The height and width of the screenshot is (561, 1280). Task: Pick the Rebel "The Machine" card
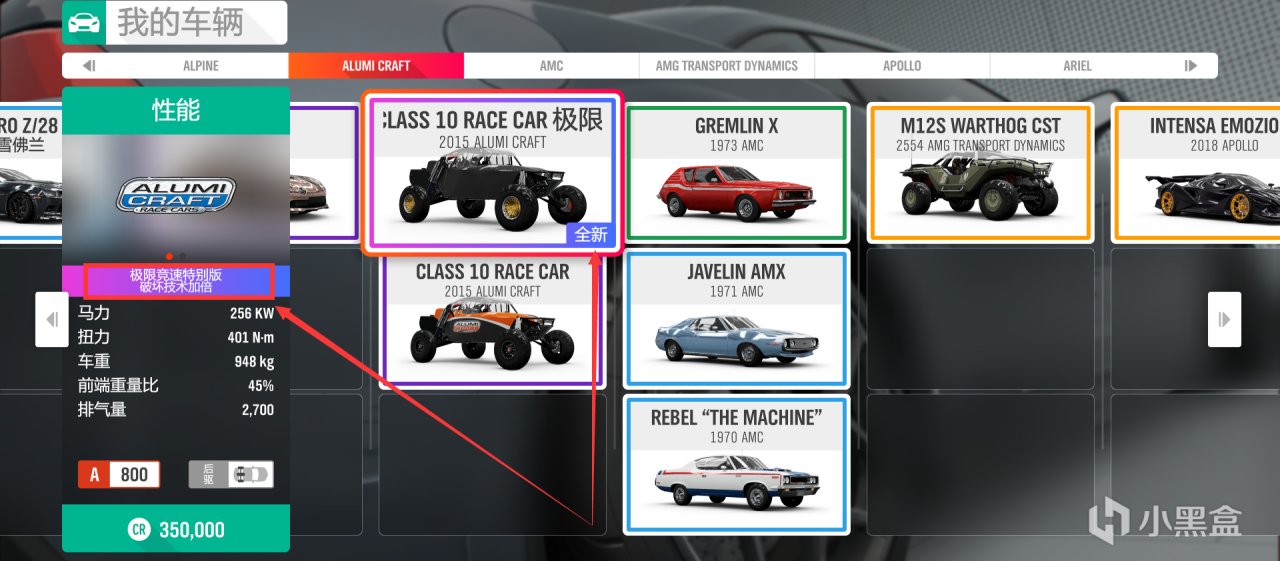(x=737, y=465)
